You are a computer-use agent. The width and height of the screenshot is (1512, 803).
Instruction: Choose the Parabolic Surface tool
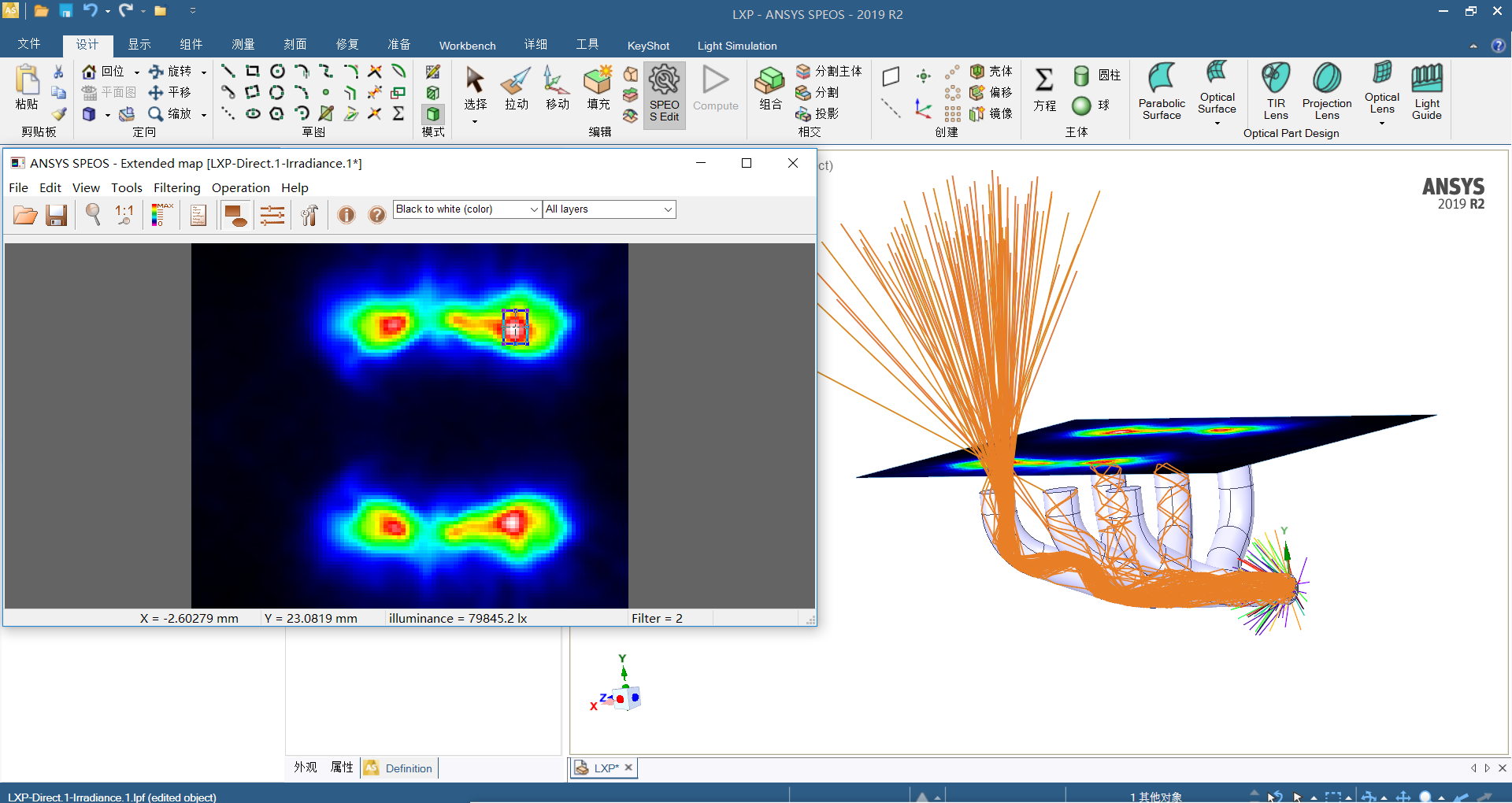(x=1161, y=91)
